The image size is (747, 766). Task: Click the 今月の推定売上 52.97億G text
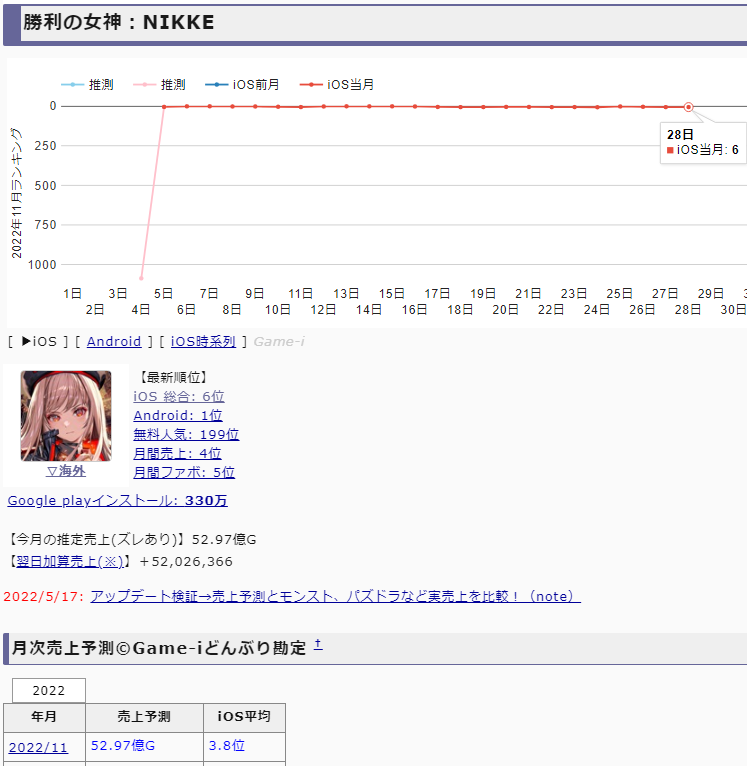(132, 539)
